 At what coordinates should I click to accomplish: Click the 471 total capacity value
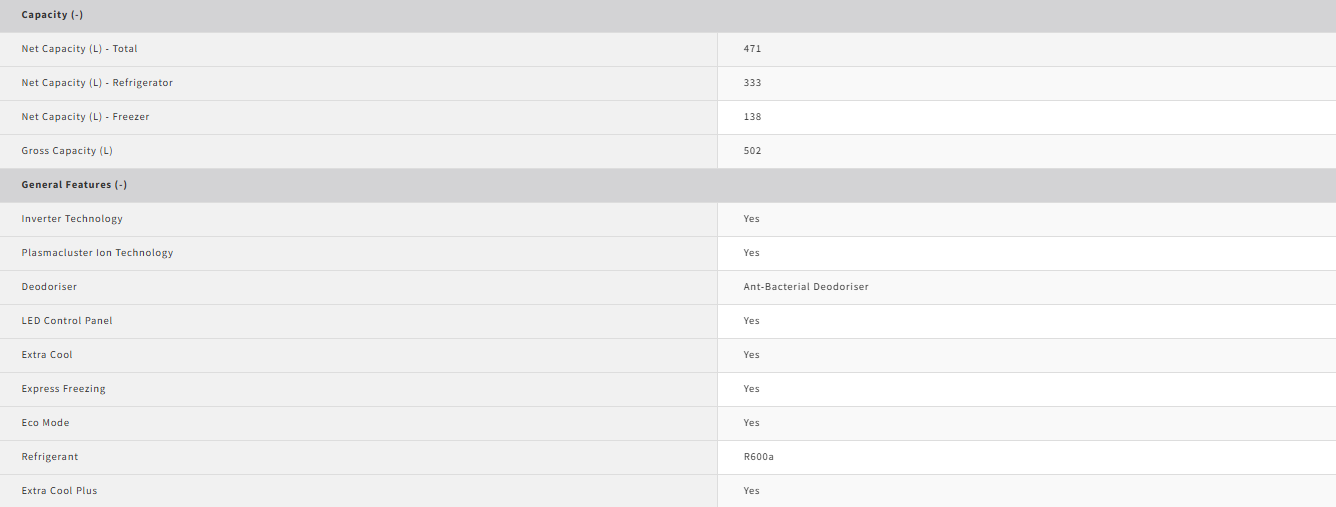(752, 49)
